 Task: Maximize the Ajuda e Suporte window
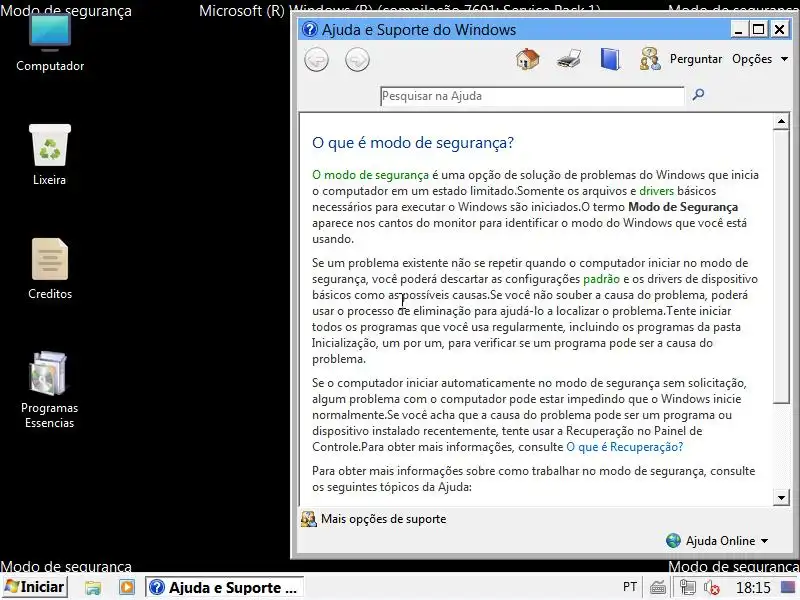[759, 30]
